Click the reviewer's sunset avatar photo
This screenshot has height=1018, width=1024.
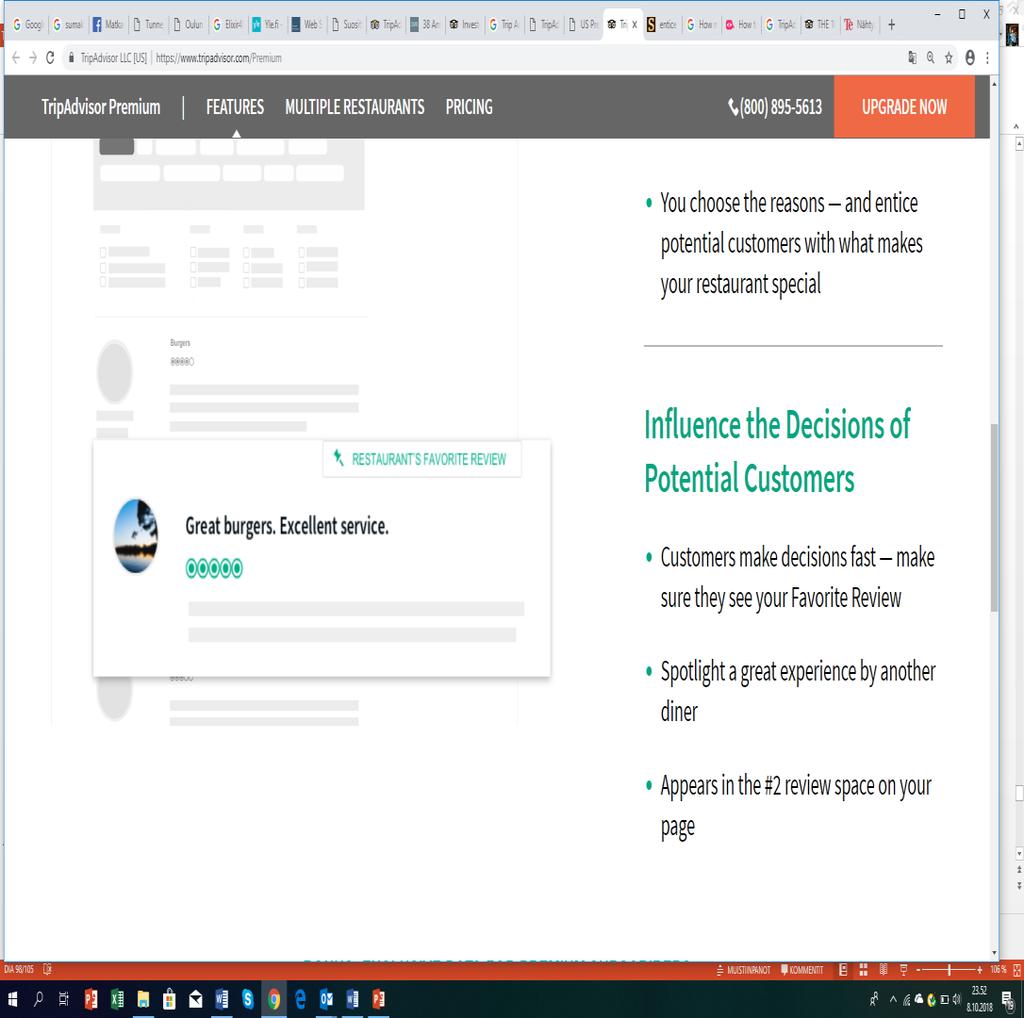click(x=136, y=536)
